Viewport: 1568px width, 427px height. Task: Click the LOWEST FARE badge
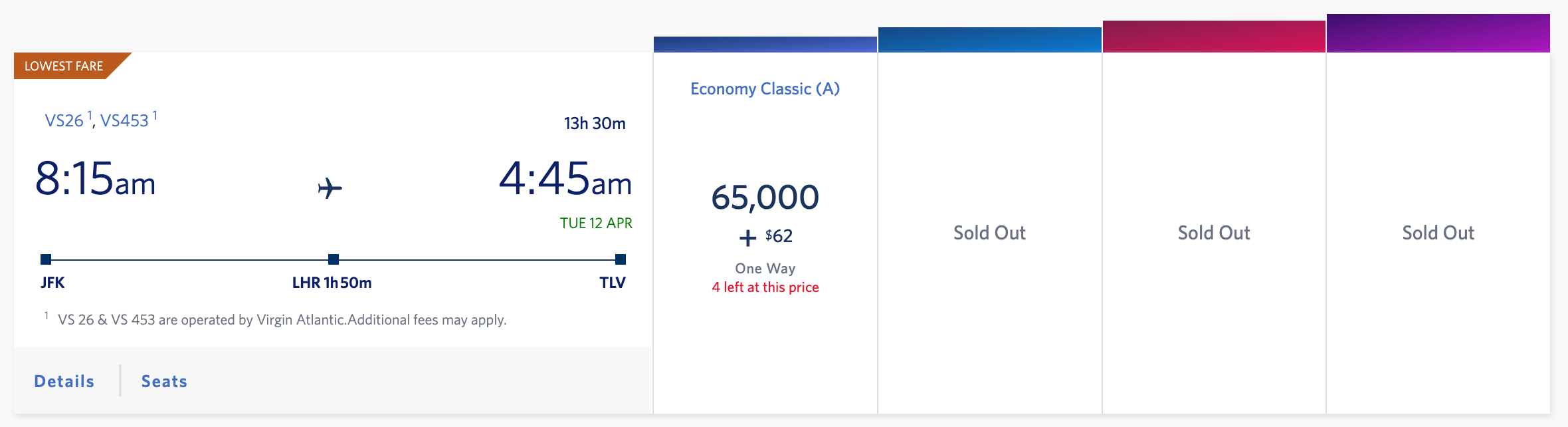tap(63, 66)
